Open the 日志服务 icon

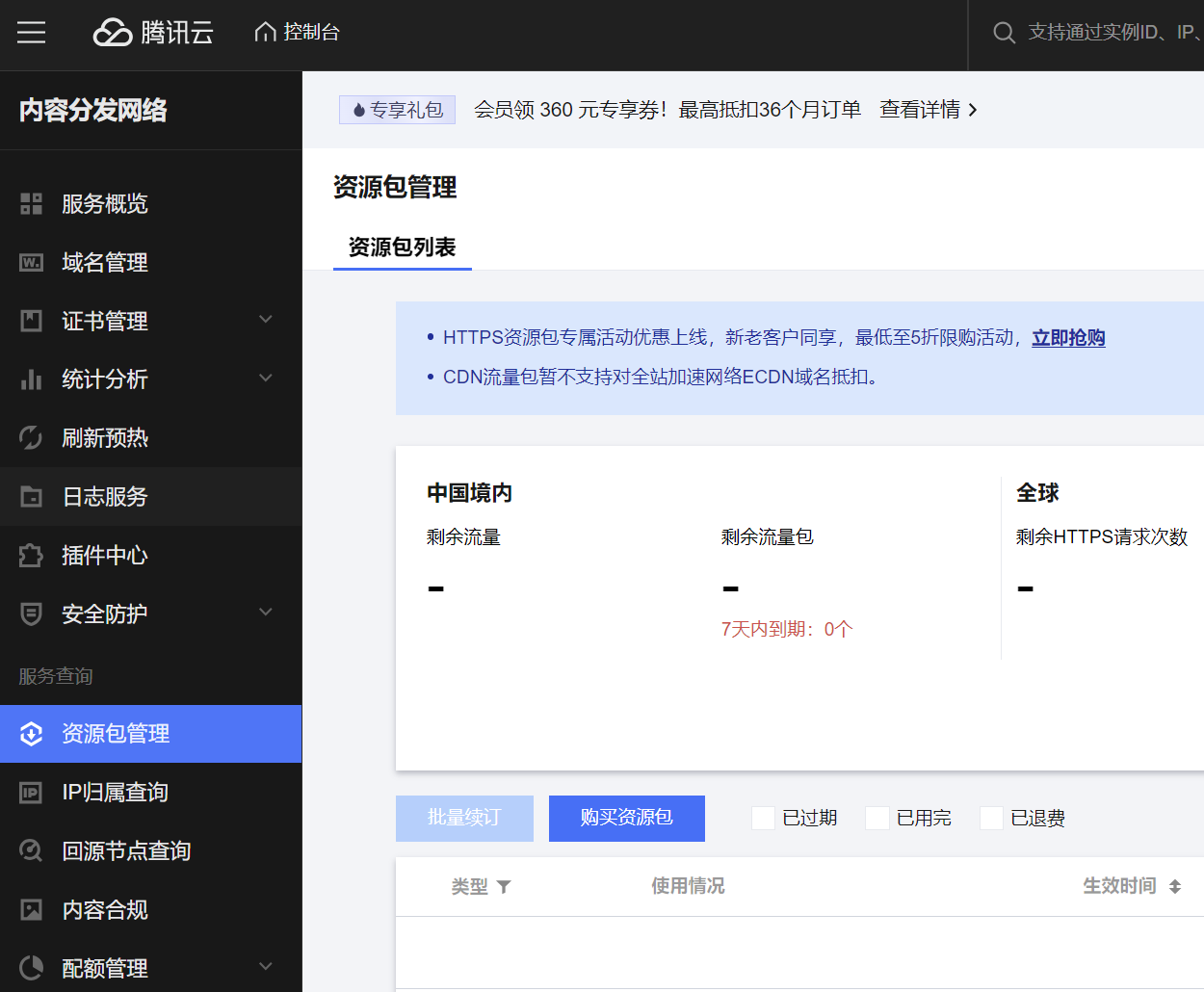click(32, 496)
